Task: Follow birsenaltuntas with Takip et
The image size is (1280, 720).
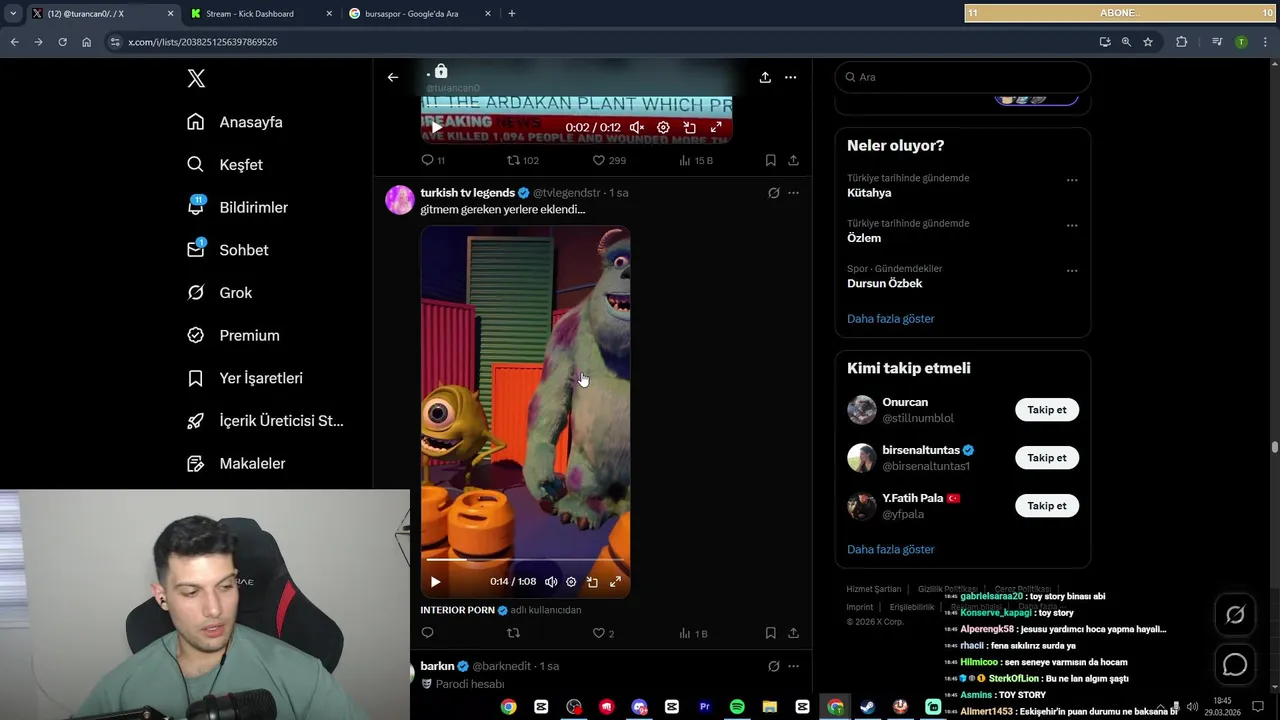Action: point(1047,458)
